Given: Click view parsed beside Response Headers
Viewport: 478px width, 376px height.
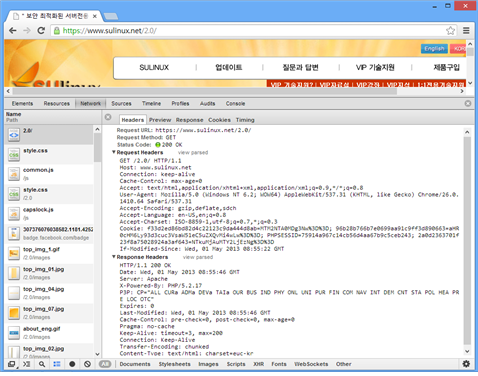Looking at the screenshot, I should coord(198,257).
